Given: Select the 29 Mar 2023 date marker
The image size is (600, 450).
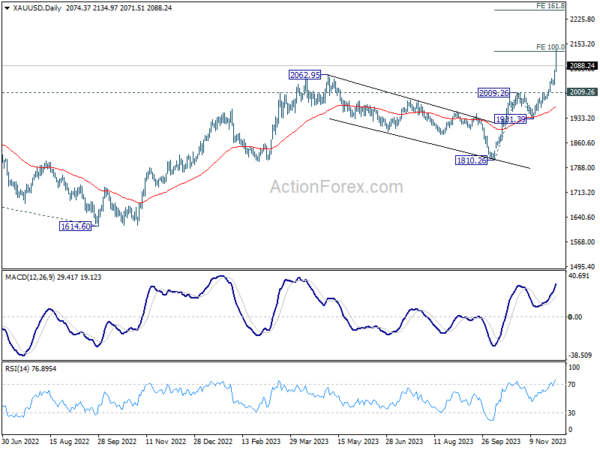Looking at the screenshot, I should coord(309,441).
